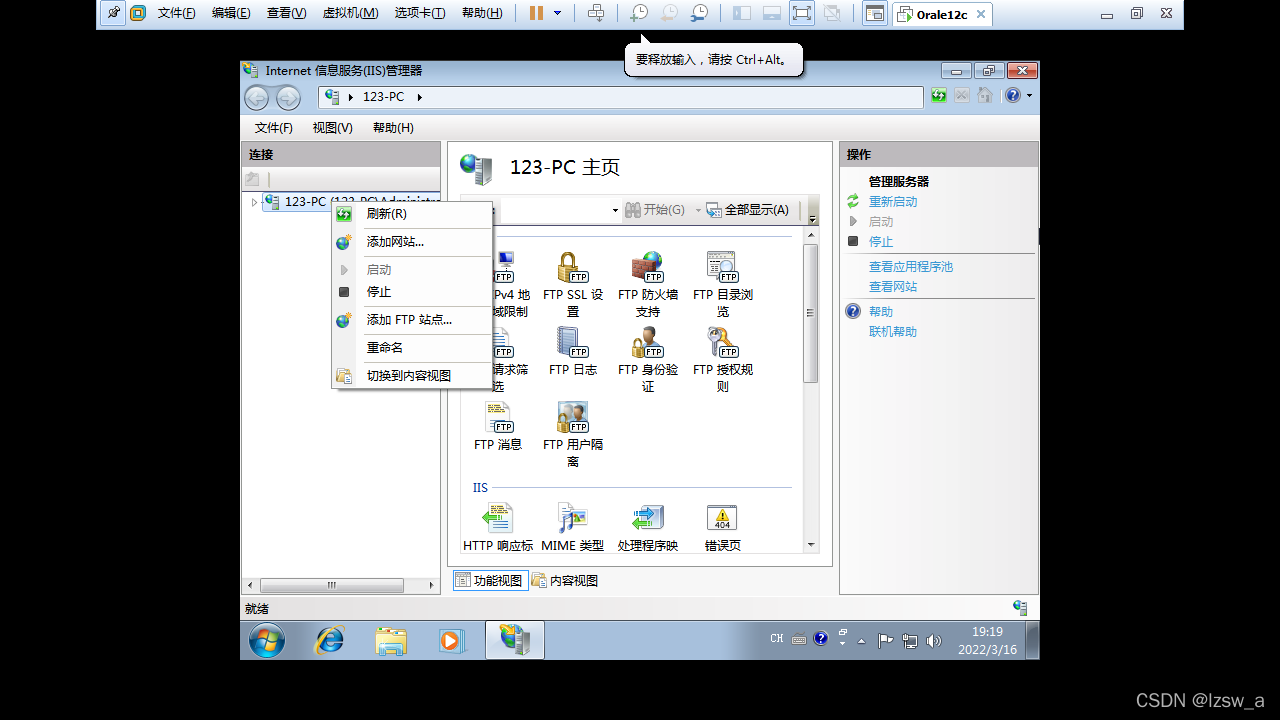Open FTP 授权规则 feature icon
This screenshot has width=1280, height=720.
pyautogui.click(x=722, y=358)
